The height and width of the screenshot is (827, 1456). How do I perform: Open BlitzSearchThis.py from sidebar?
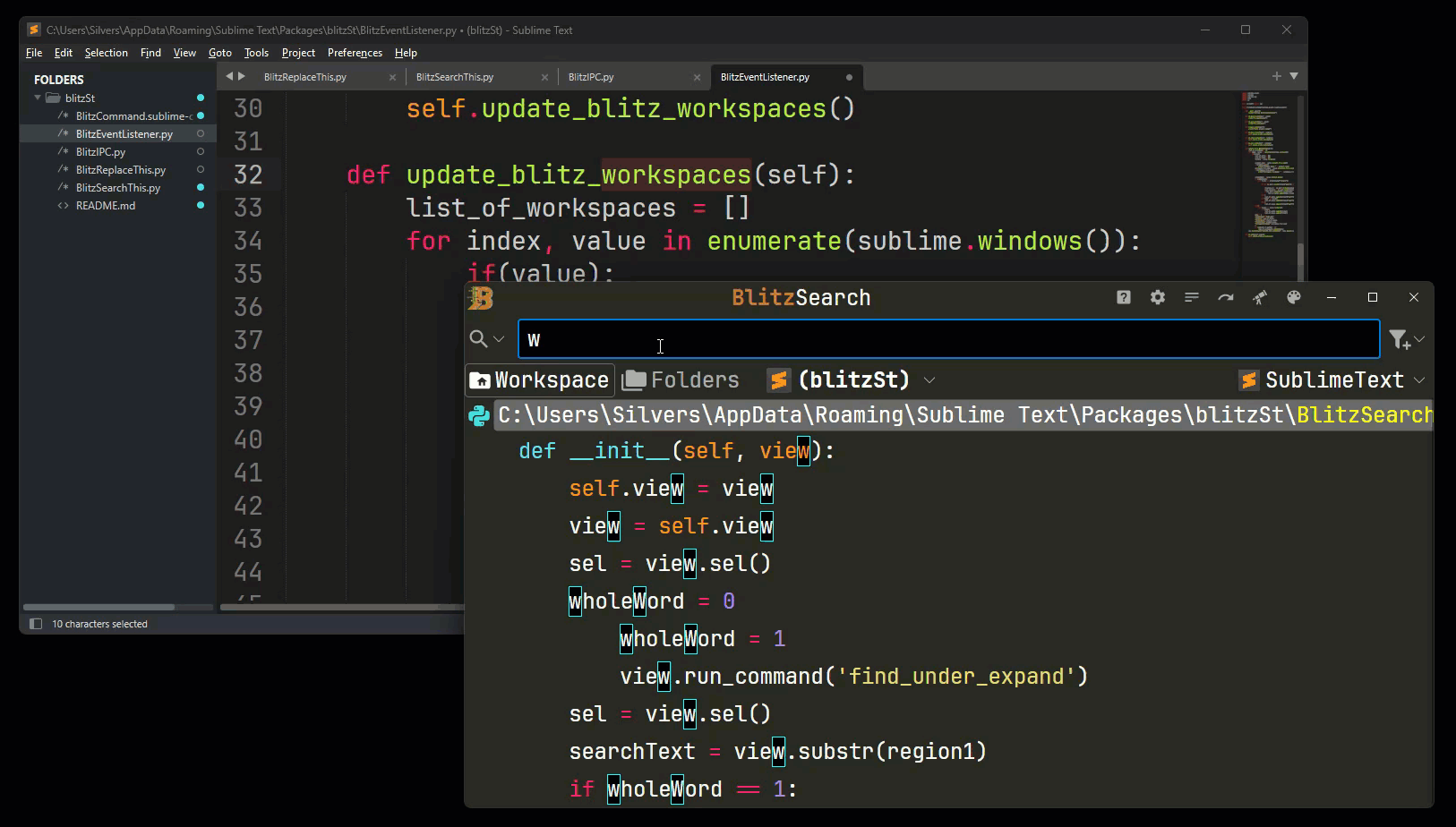click(118, 187)
